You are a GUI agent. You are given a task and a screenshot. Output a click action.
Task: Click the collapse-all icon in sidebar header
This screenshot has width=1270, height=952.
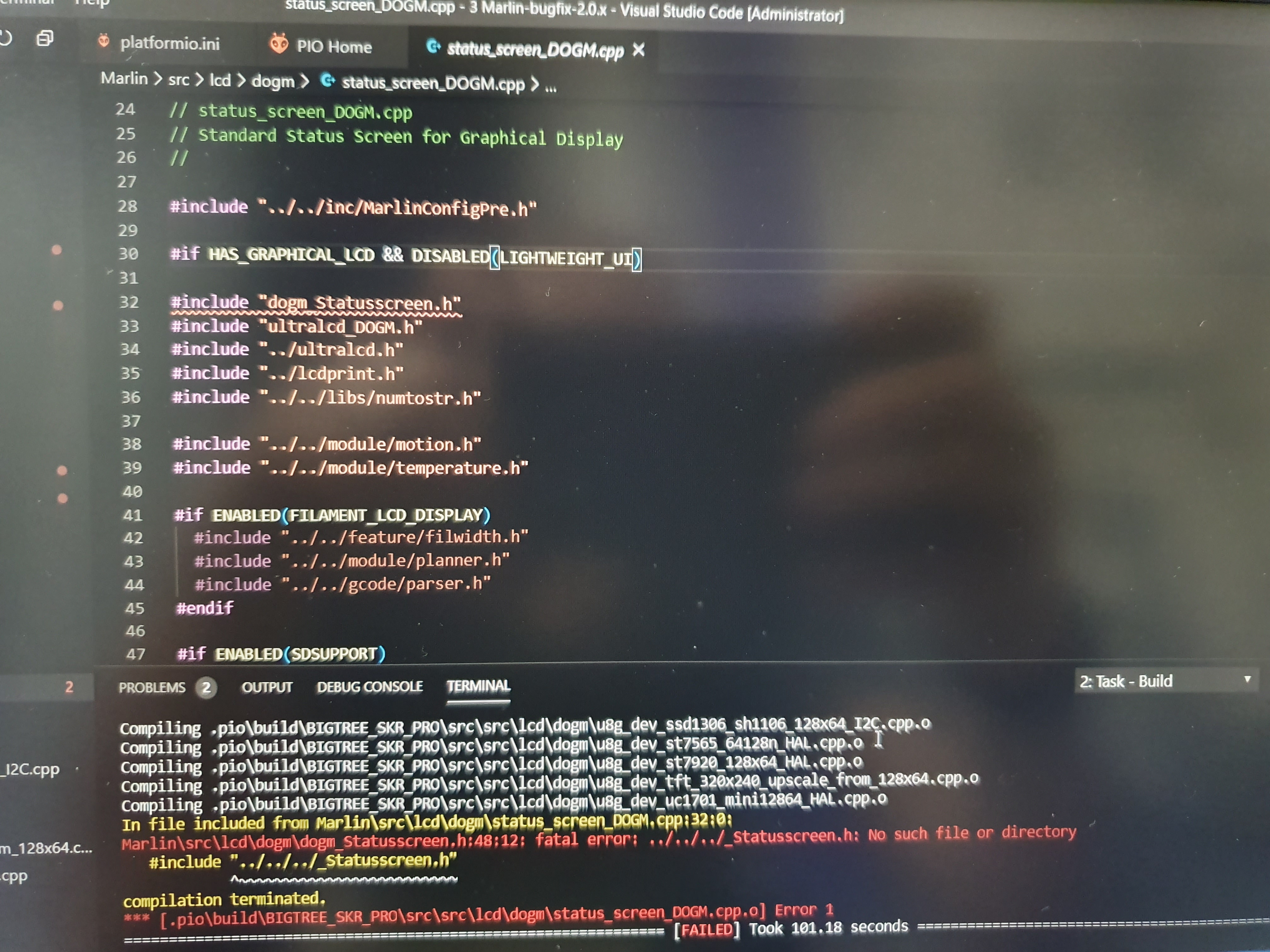tap(45, 38)
